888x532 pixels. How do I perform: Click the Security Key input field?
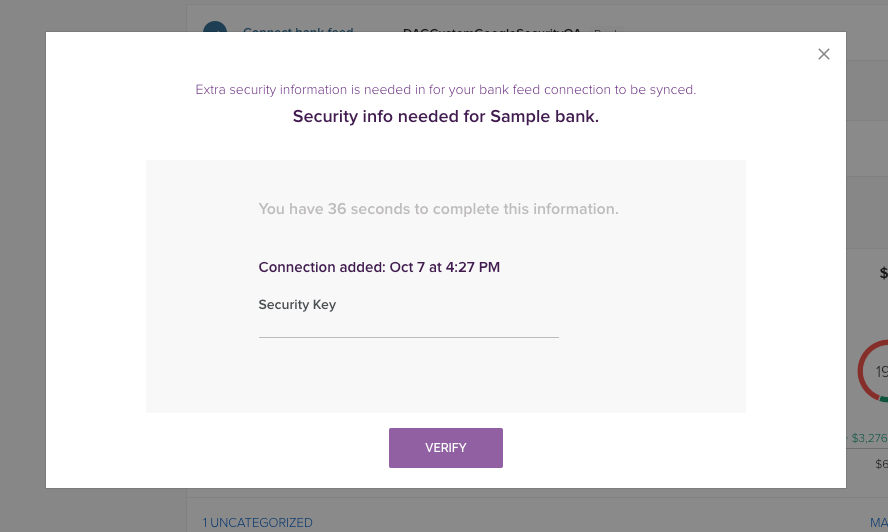pos(408,326)
